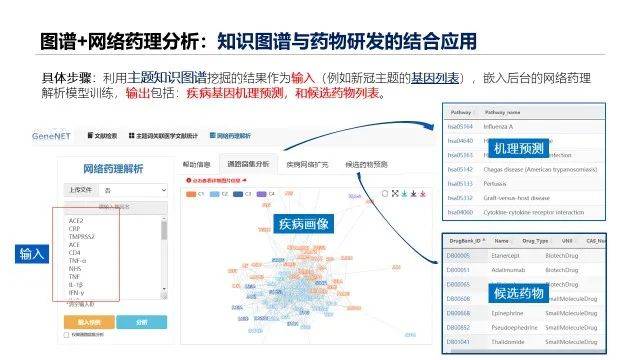
Task: Click IL-1β in the gene input list
Action: tap(76, 285)
